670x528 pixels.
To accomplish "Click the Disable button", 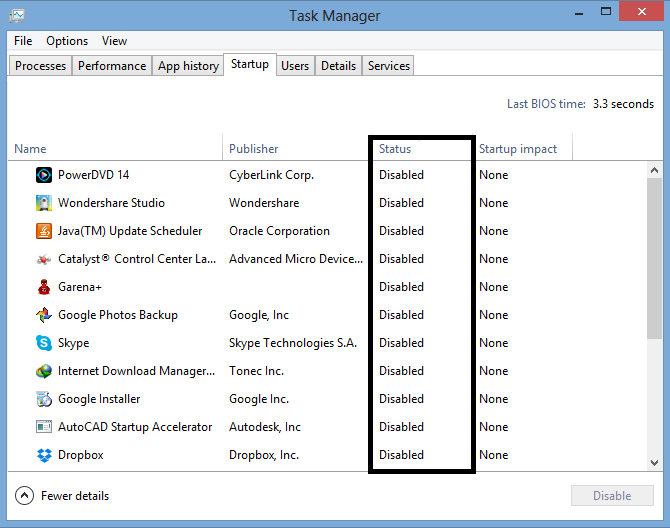I will coord(612,496).
